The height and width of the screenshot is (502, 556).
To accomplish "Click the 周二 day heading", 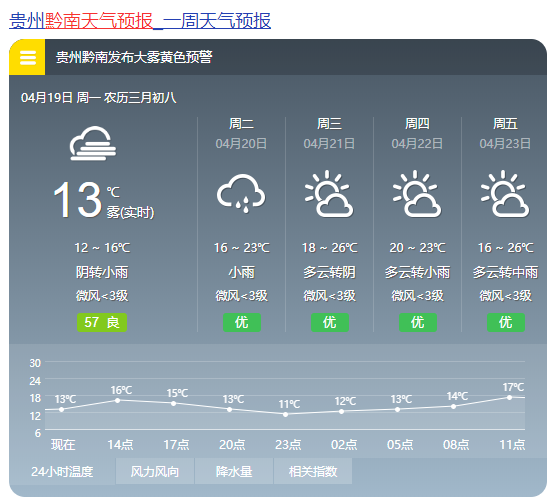I will [241, 124].
